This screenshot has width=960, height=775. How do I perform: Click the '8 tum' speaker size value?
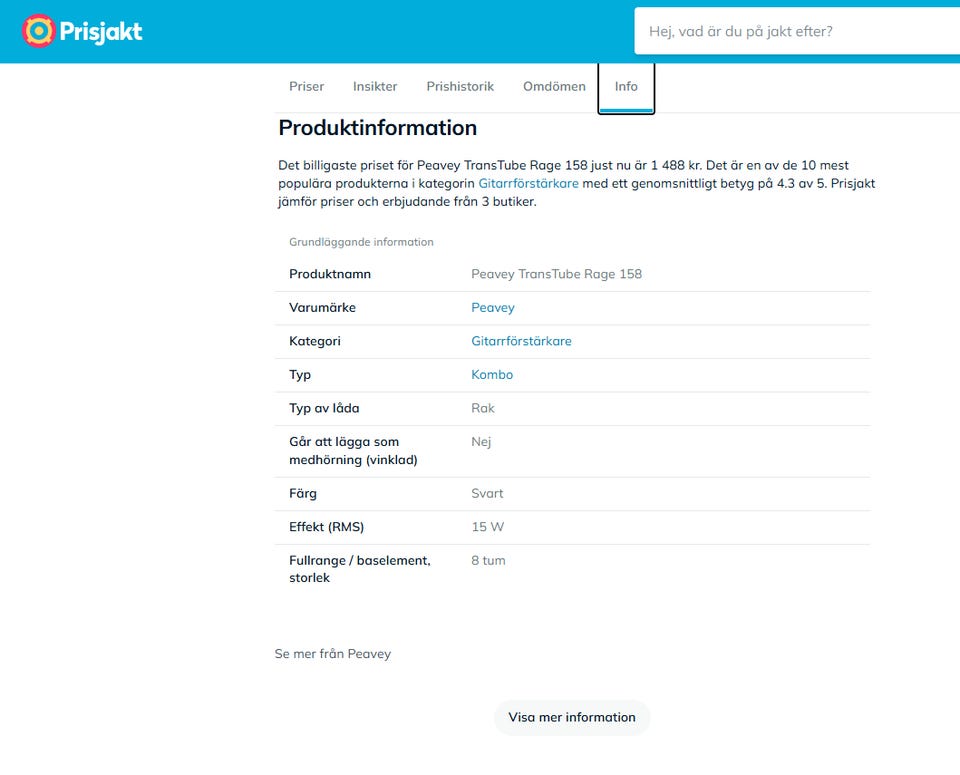(488, 561)
